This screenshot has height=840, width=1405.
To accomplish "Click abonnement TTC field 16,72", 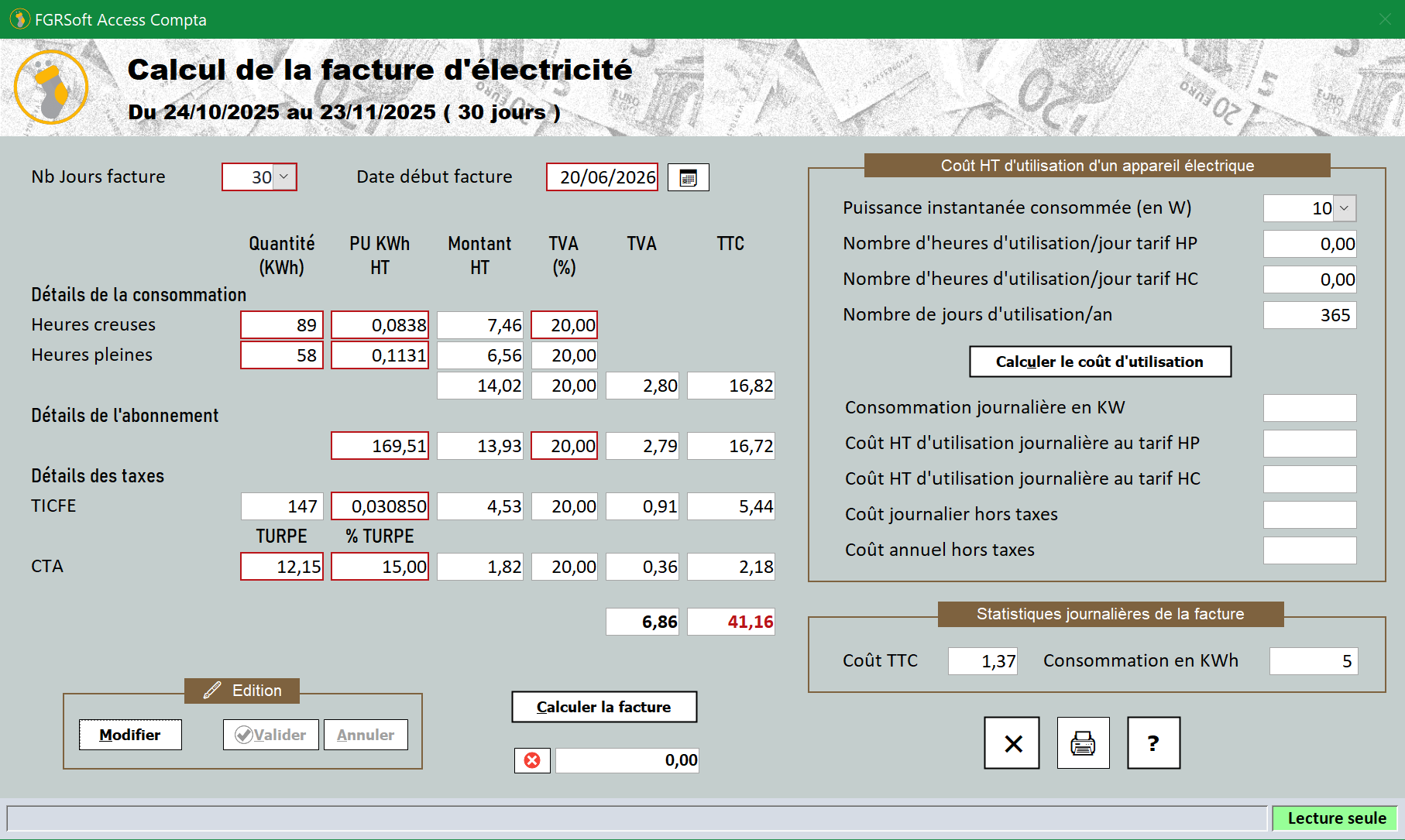I will [x=731, y=446].
